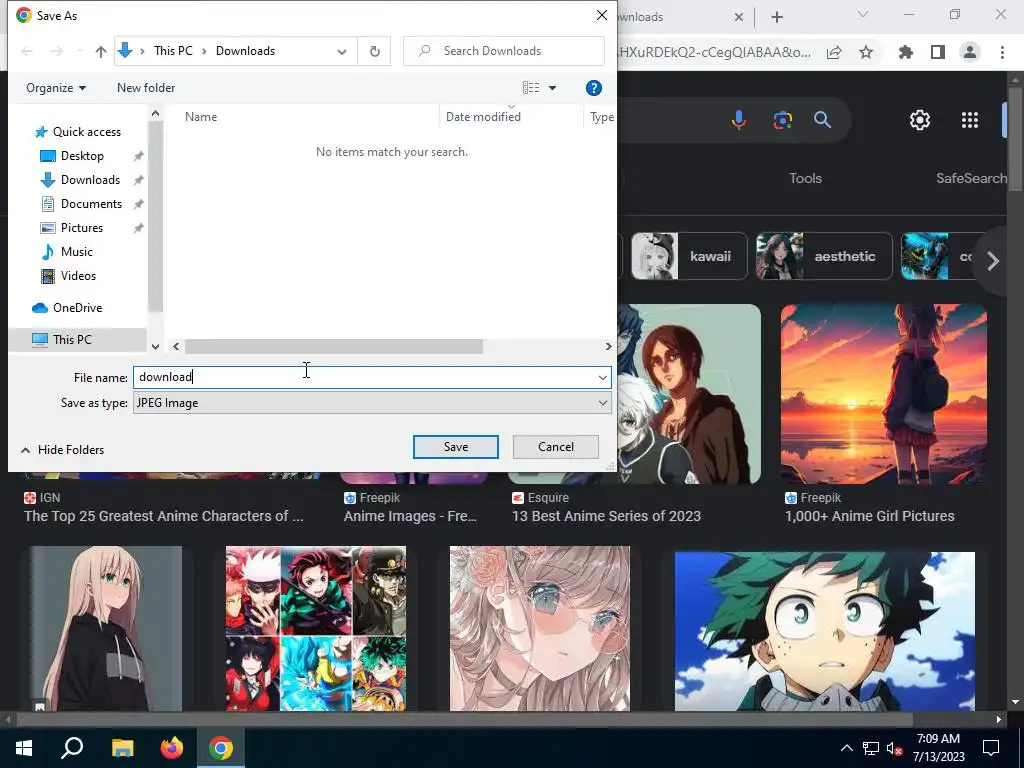The image size is (1024, 768).
Task: Click the Forward arrow in Save As dialog
Action: 57,51
